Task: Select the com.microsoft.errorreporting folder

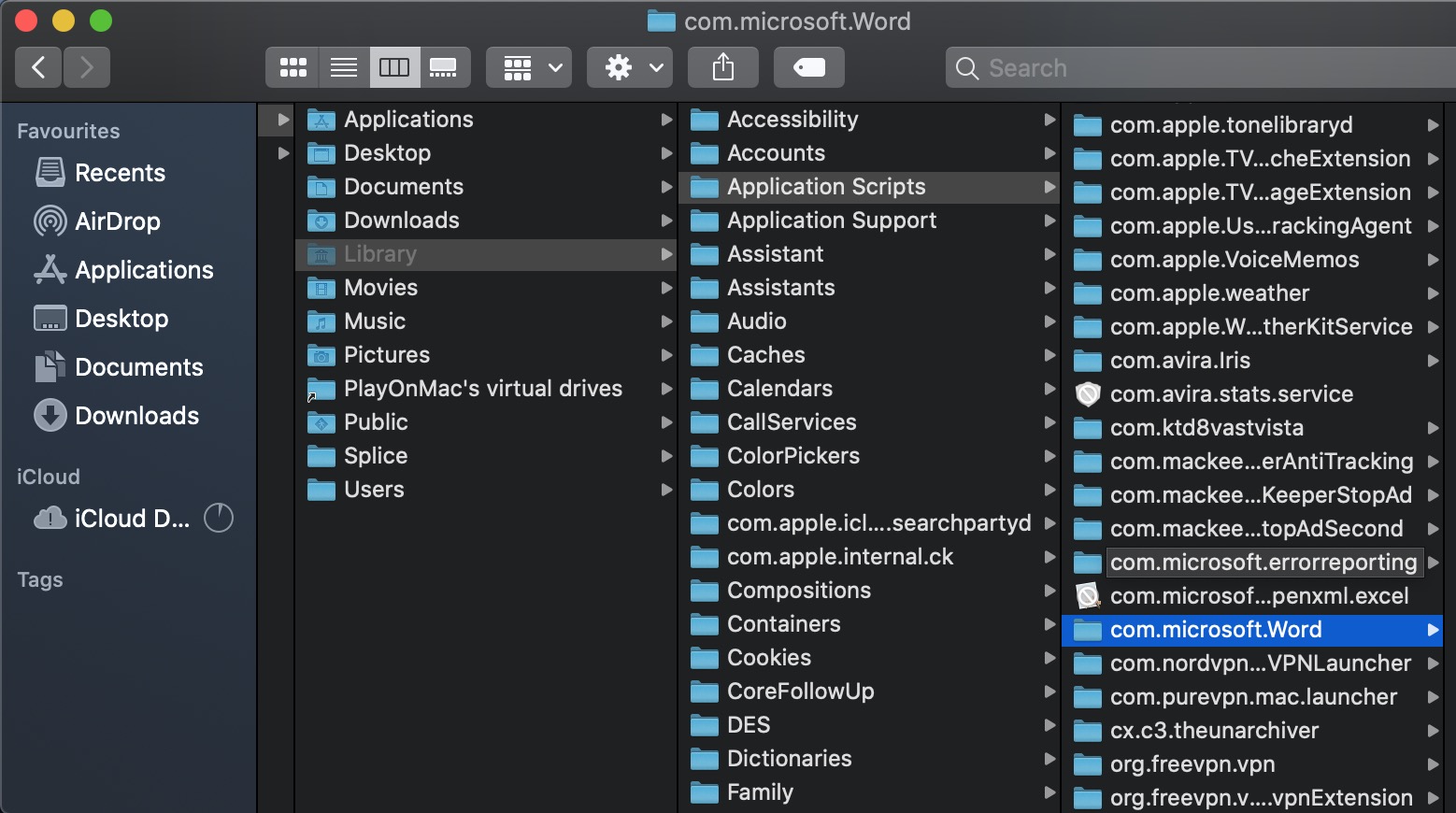Action: click(1252, 563)
